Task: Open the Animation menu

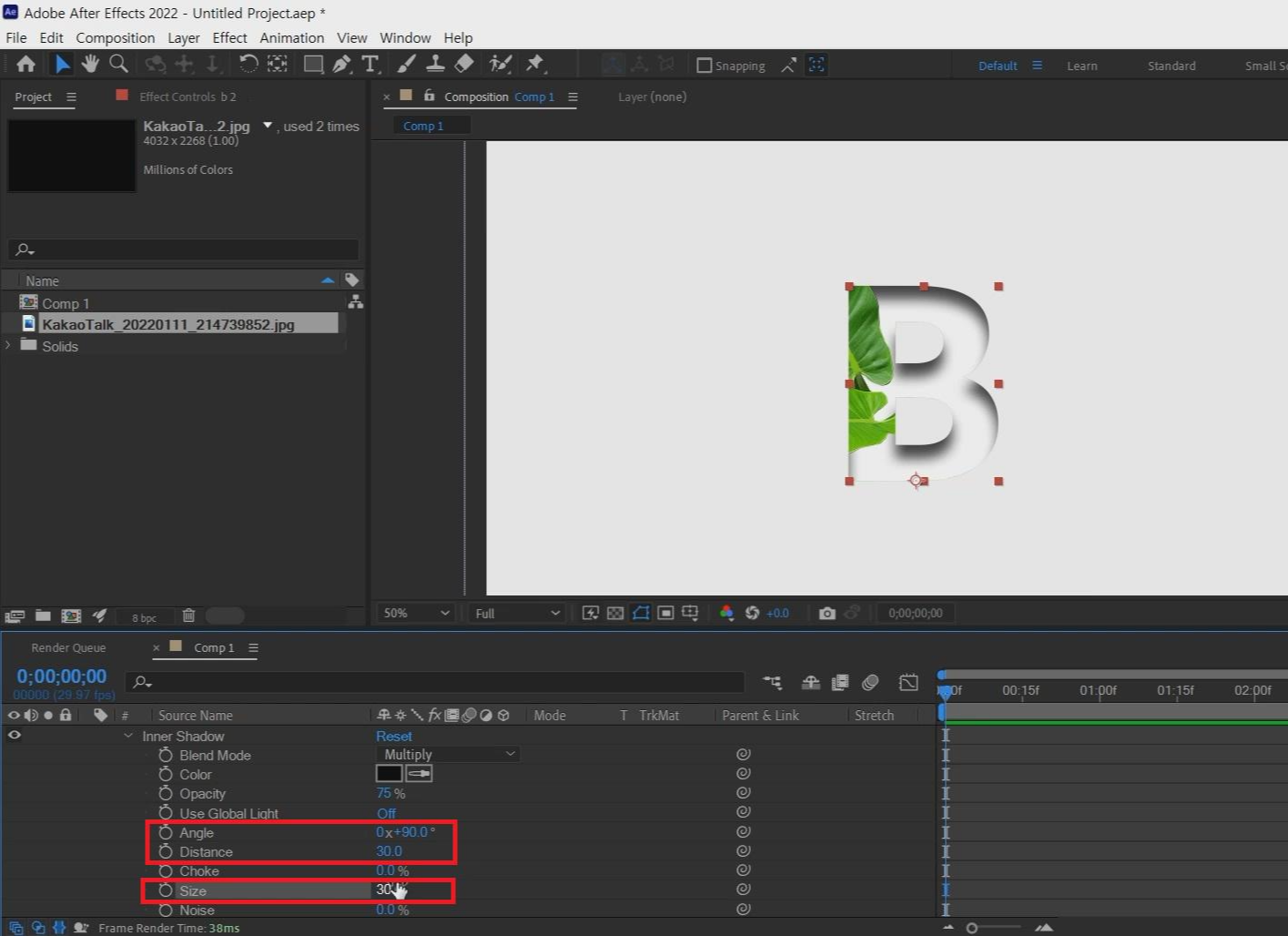Action: point(291,37)
